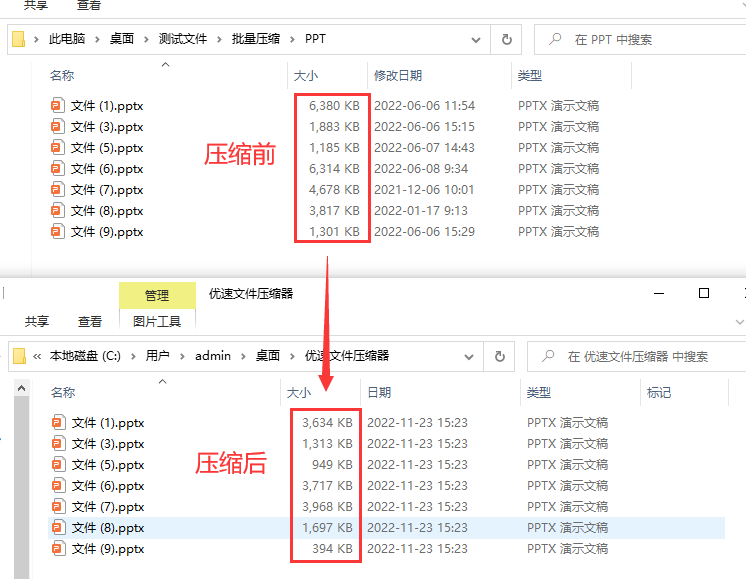Click the 文件 (5).pptx icon in the PPT window
Image resolution: width=746 pixels, height=579 pixels.
58,147
